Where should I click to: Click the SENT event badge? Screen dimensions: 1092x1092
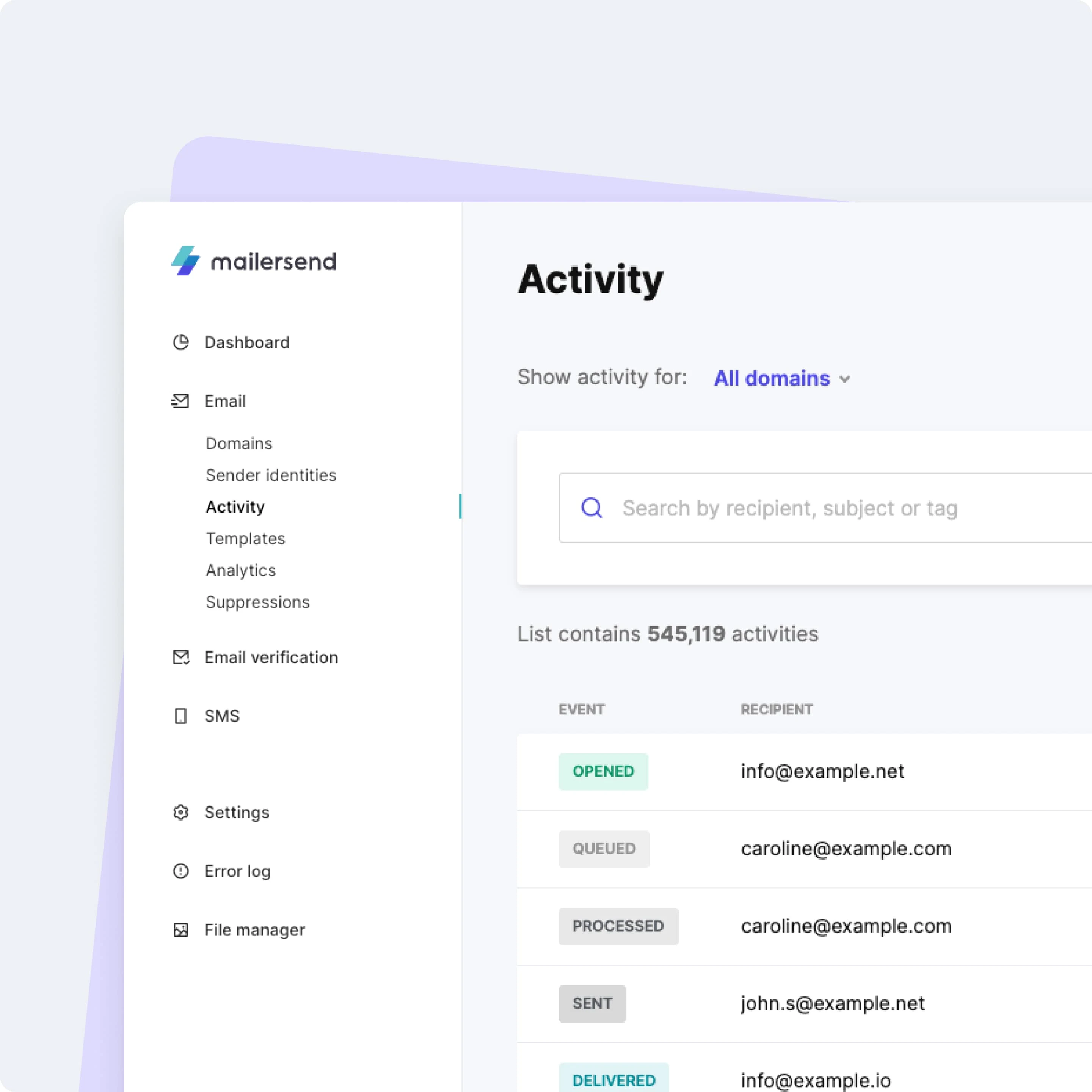[592, 1004]
